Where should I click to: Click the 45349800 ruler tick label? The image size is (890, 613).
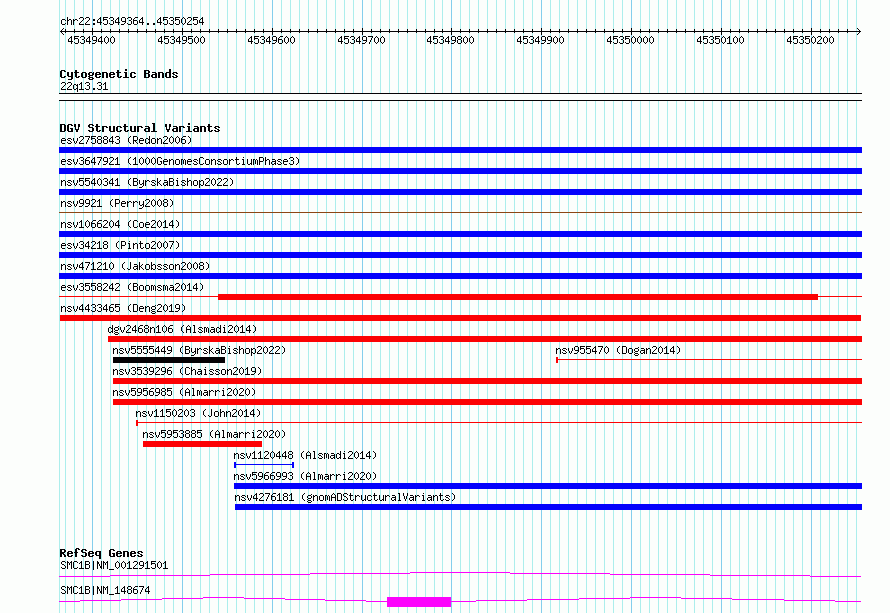tap(450, 40)
